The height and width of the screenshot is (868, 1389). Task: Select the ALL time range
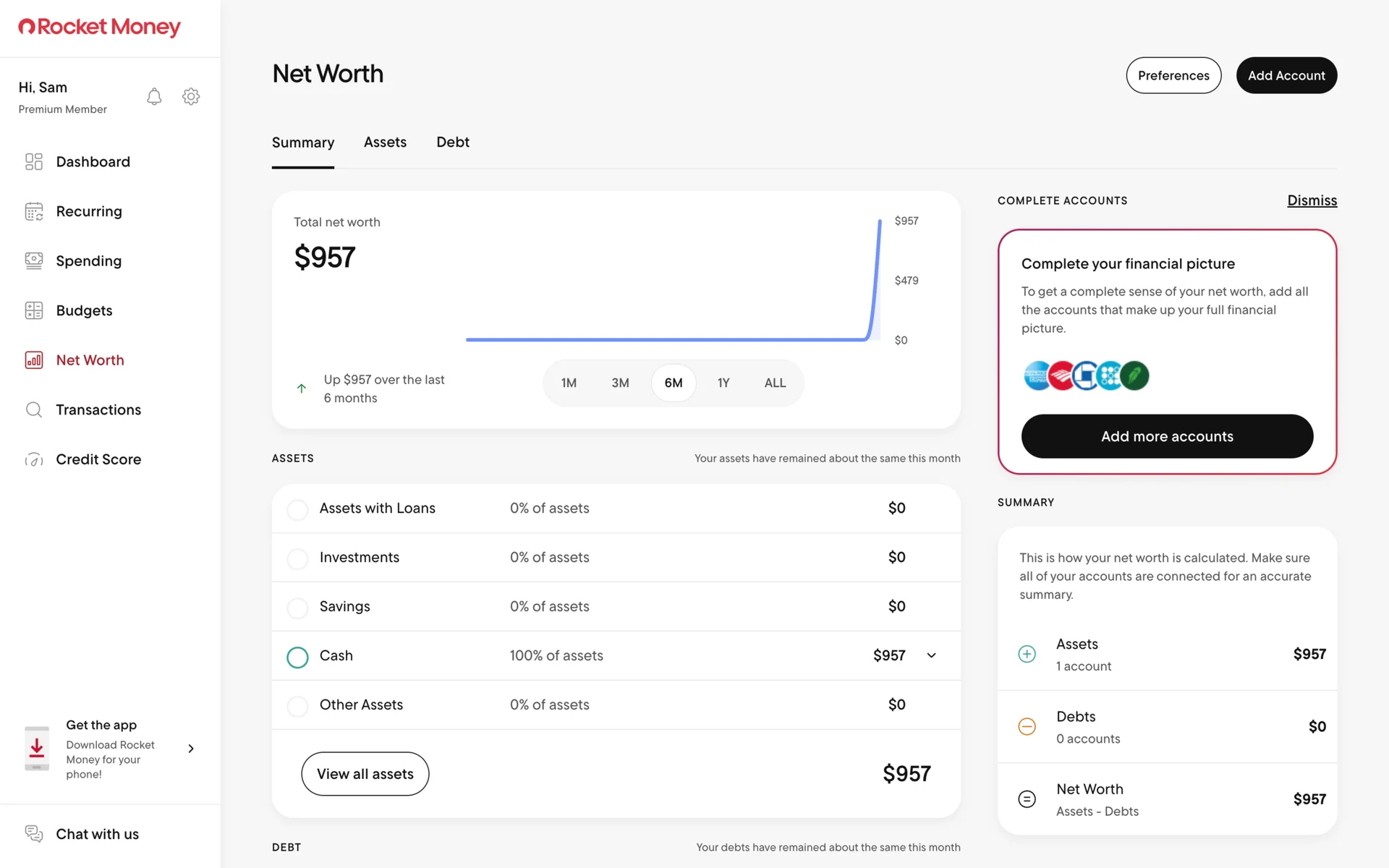coord(775,383)
